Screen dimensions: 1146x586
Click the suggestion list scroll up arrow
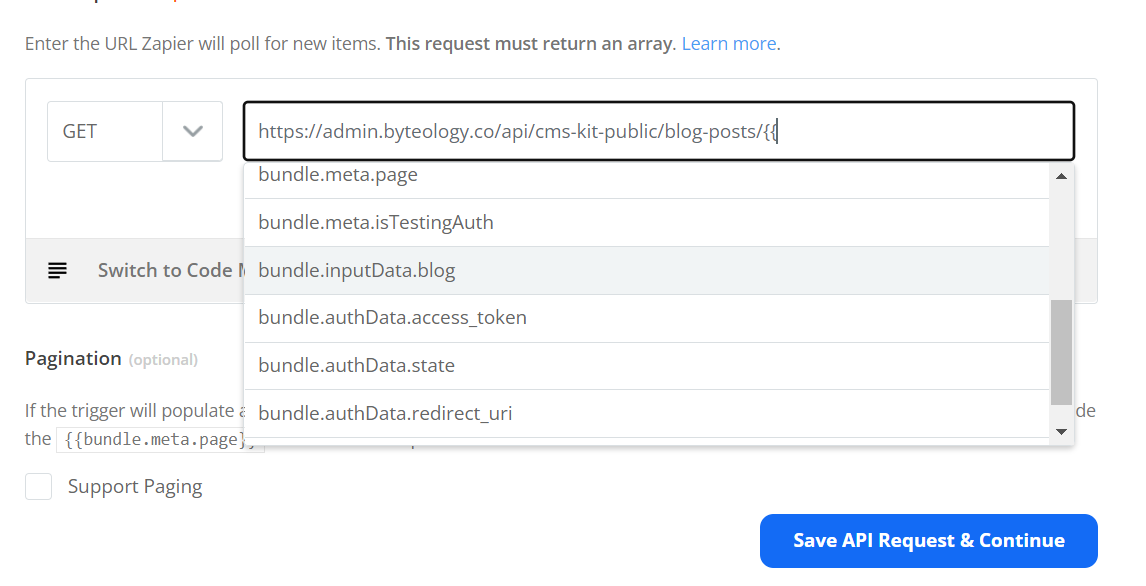point(1061,176)
